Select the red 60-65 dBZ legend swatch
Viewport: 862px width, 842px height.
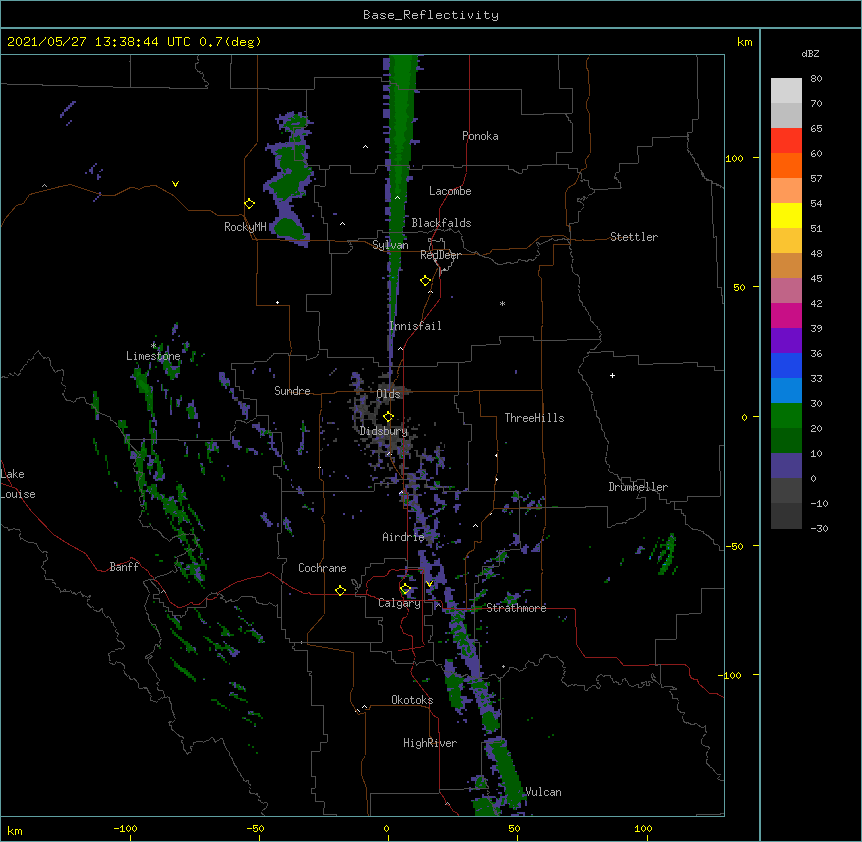click(786, 140)
